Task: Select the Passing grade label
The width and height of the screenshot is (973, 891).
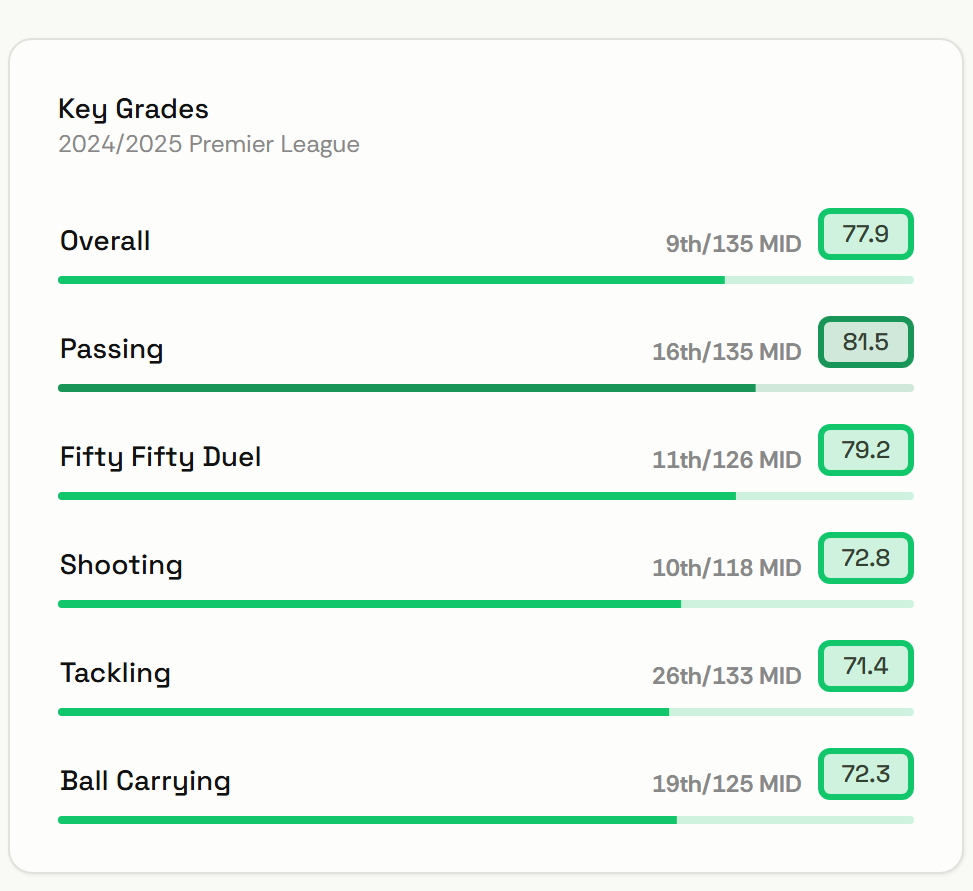Action: (x=112, y=350)
